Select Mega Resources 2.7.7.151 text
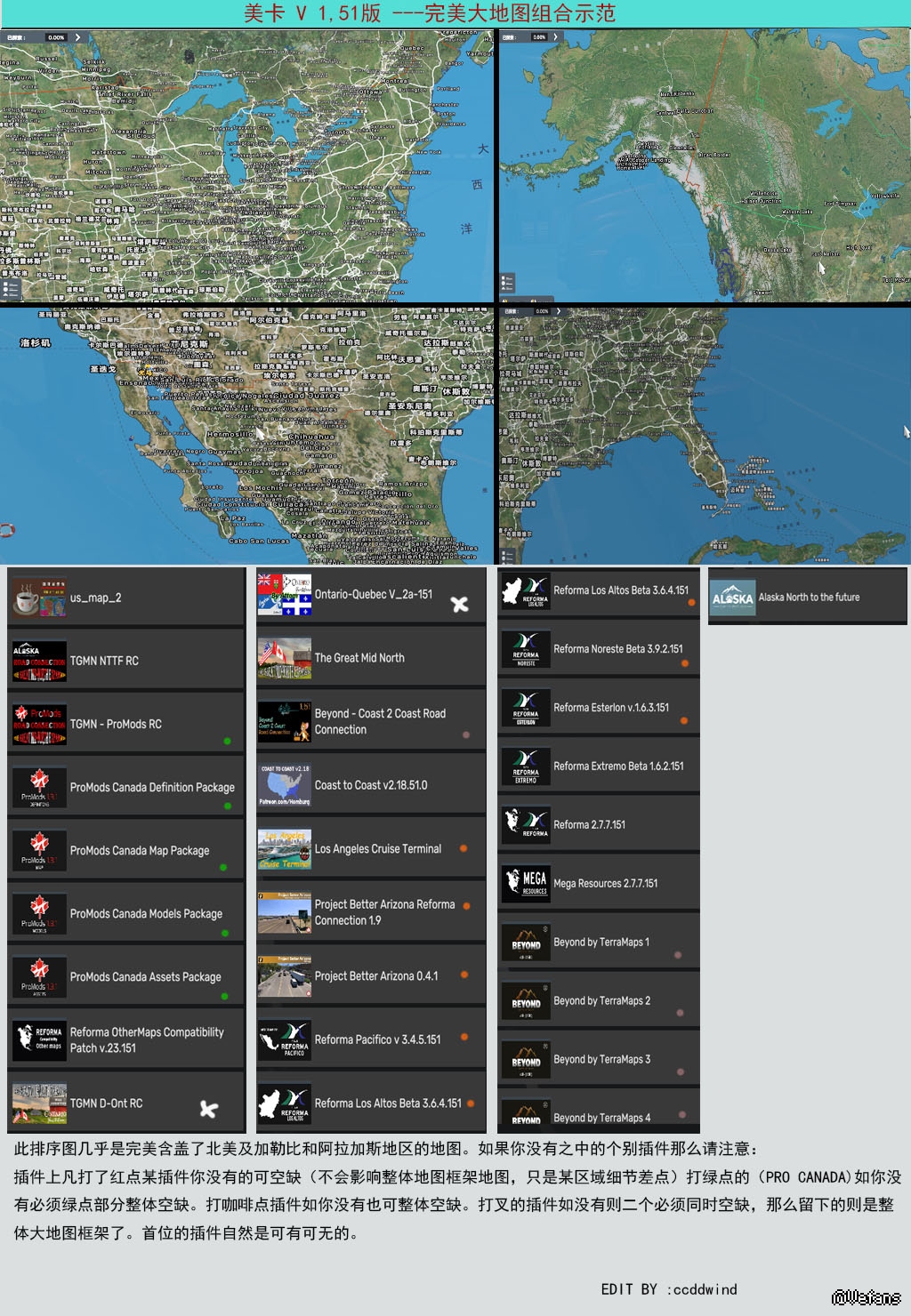This screenshot has height=1316, width=911. pyautogui.click(x=606, y=884)
